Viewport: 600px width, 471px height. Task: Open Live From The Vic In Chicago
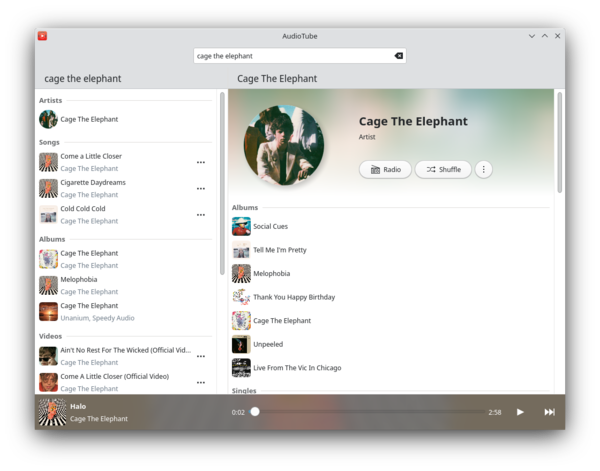(x=390, y=368)
